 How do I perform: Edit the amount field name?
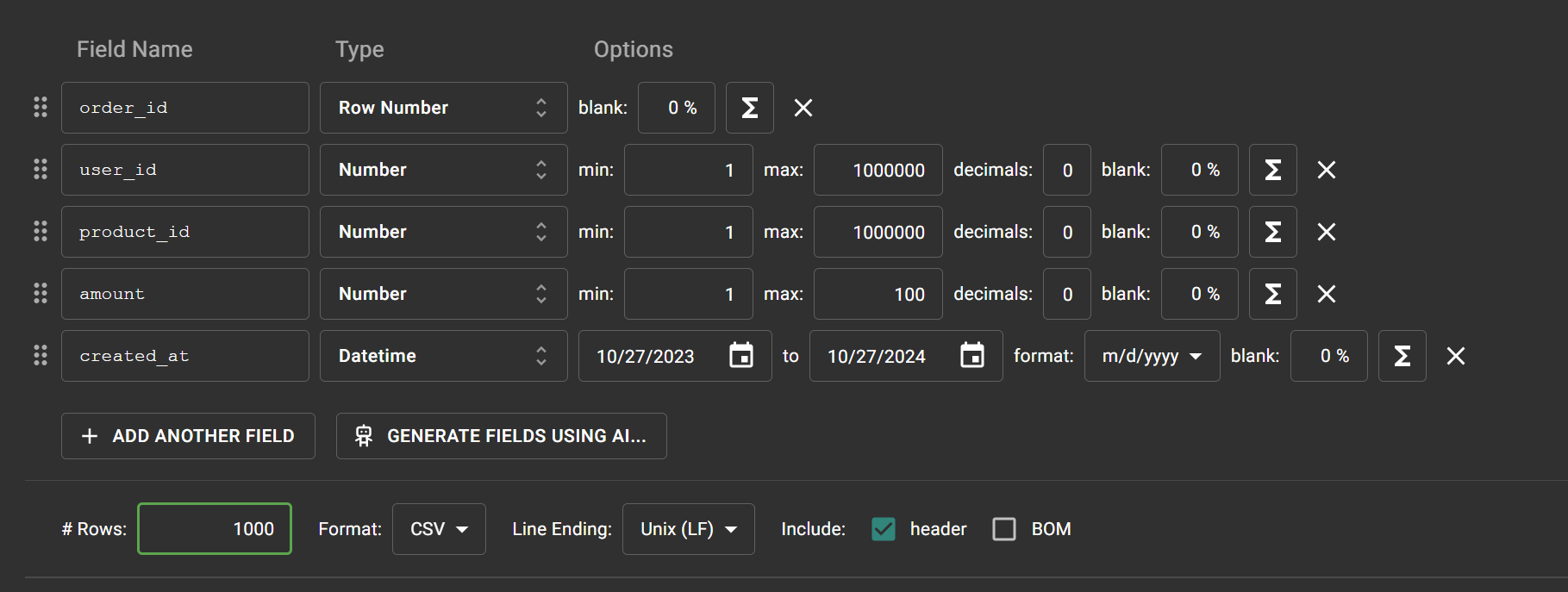pos(185,294)
